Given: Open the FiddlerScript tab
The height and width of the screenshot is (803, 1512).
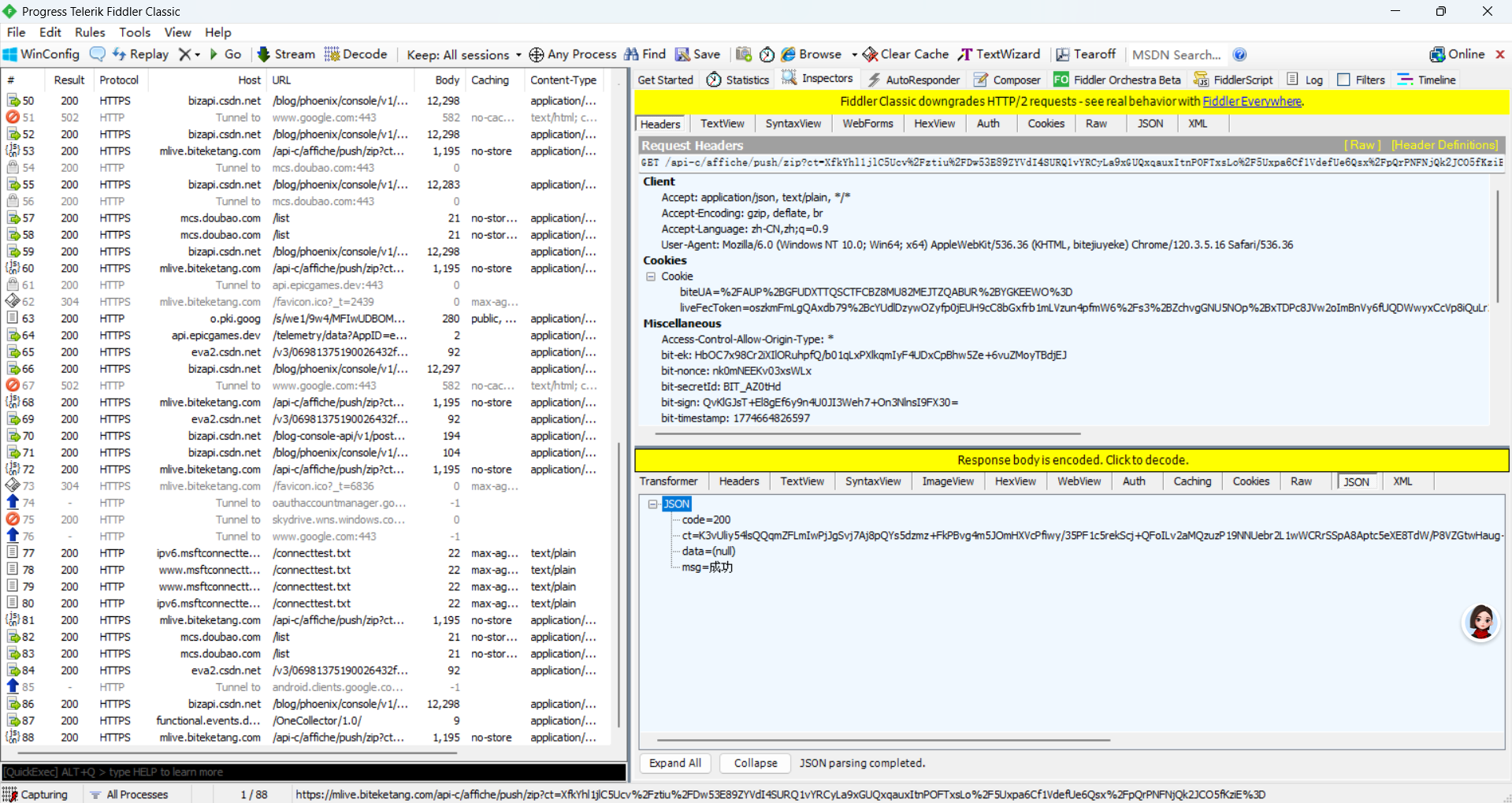Looking at the screenshot, I should tap(1233, 80).
